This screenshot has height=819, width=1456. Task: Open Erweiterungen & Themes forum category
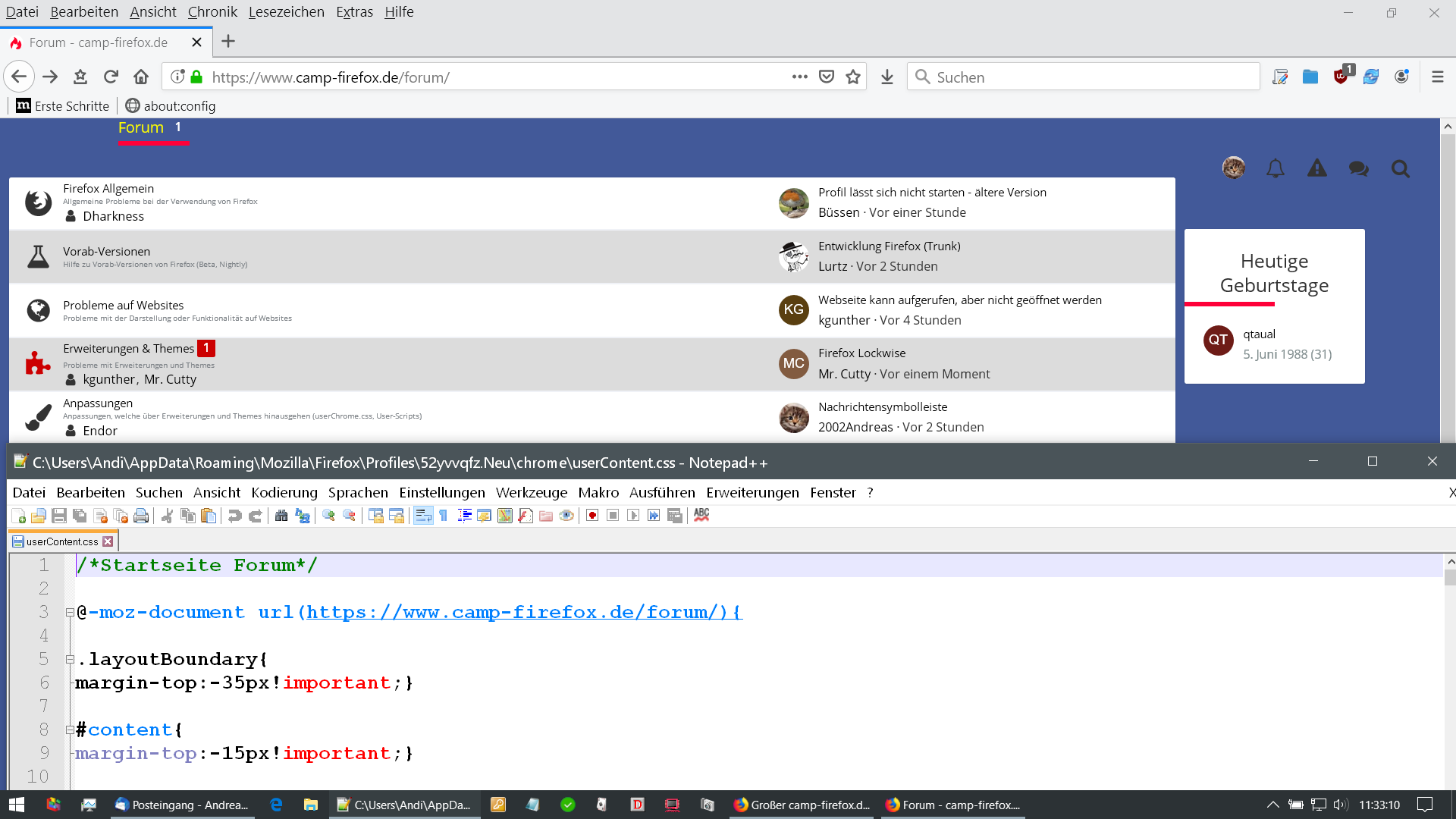(x=128, y=349)
